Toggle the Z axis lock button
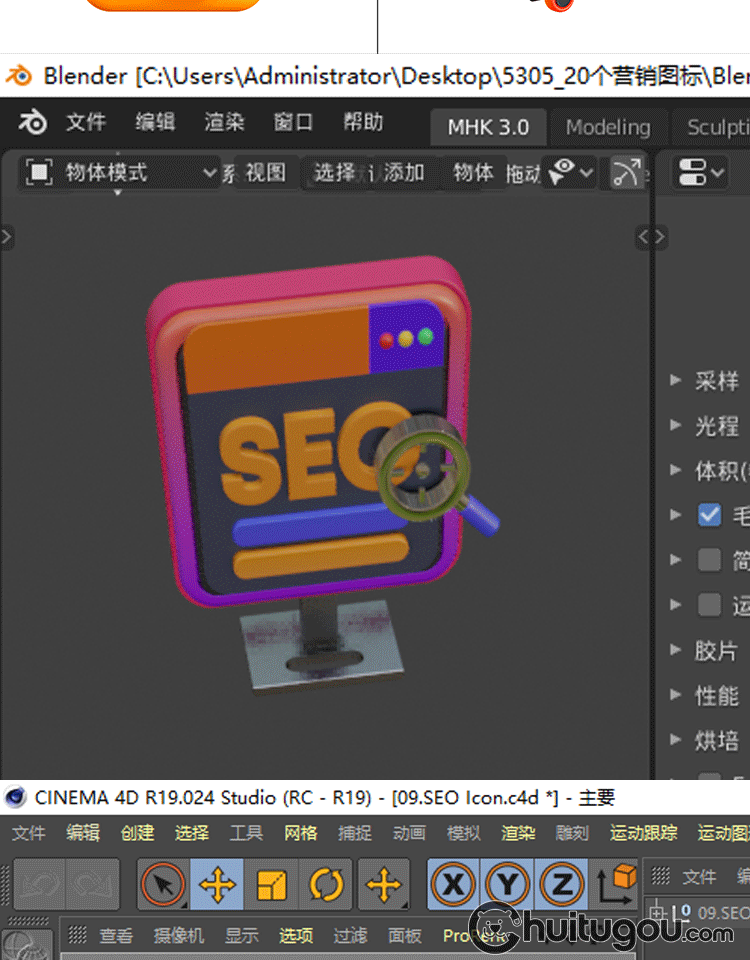Screen dimensions: 750x960 pyautogui.click(x=561, y=884)
